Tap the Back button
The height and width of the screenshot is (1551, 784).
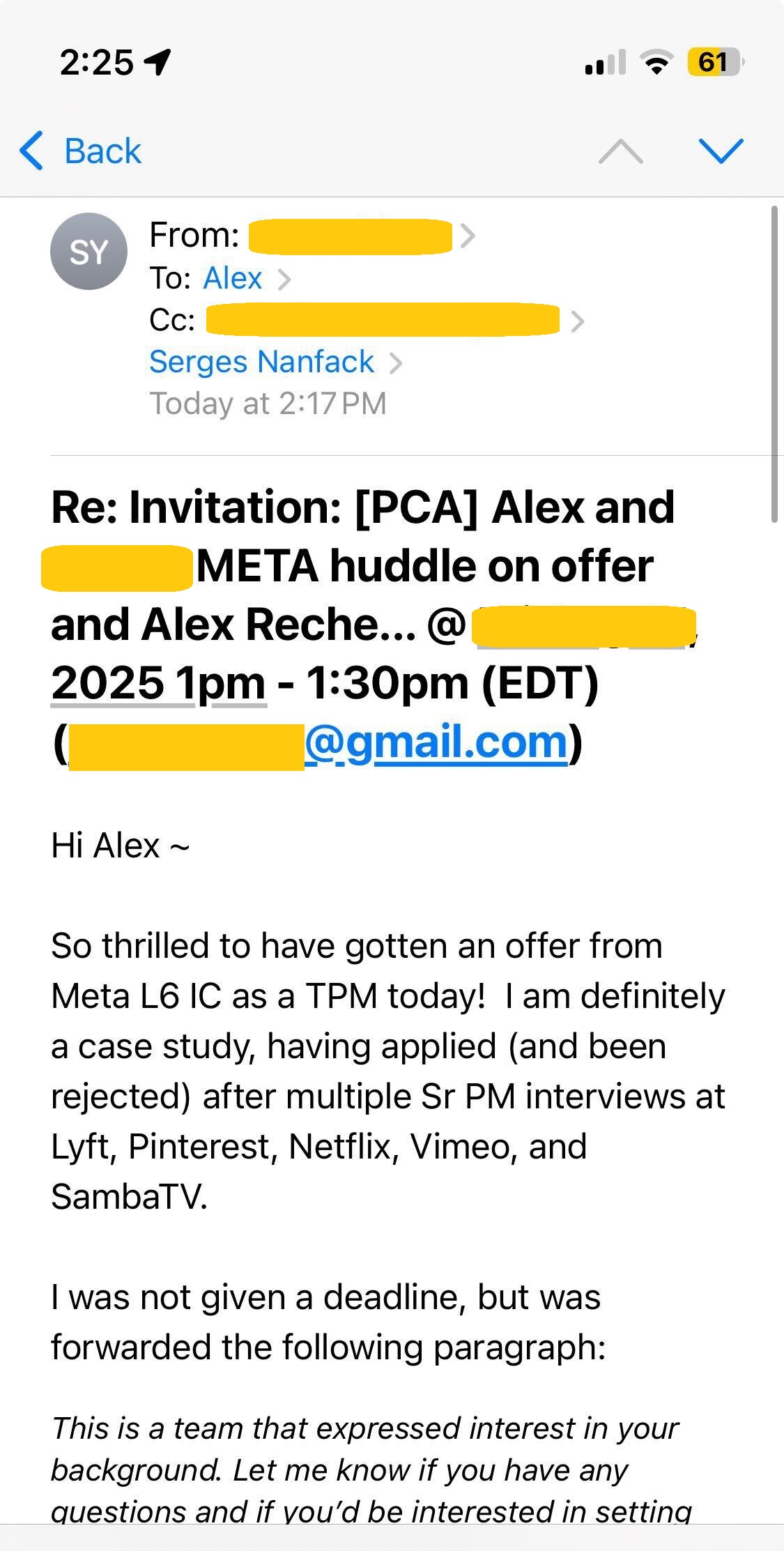coord(80,151)
